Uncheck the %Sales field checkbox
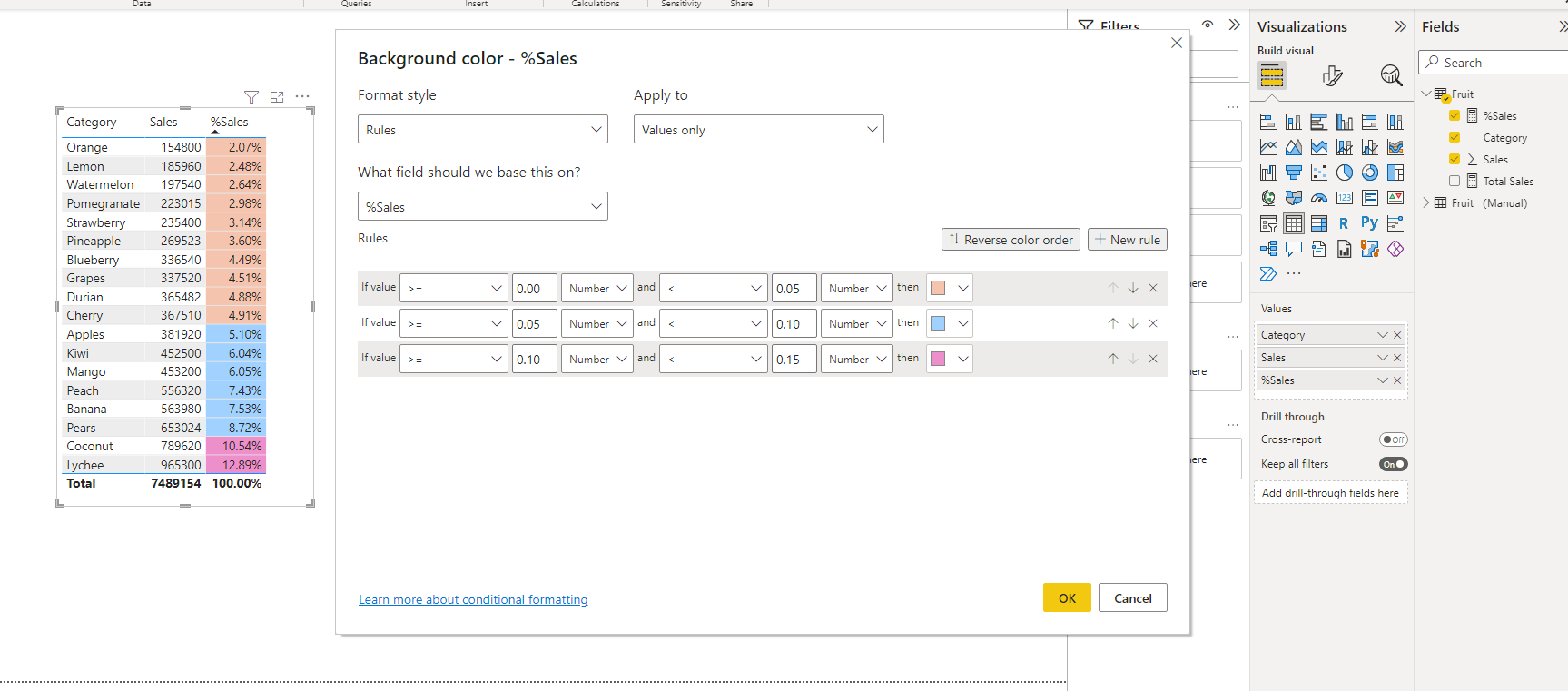Screen dimensions: 1568x691 coord(1455,115)
